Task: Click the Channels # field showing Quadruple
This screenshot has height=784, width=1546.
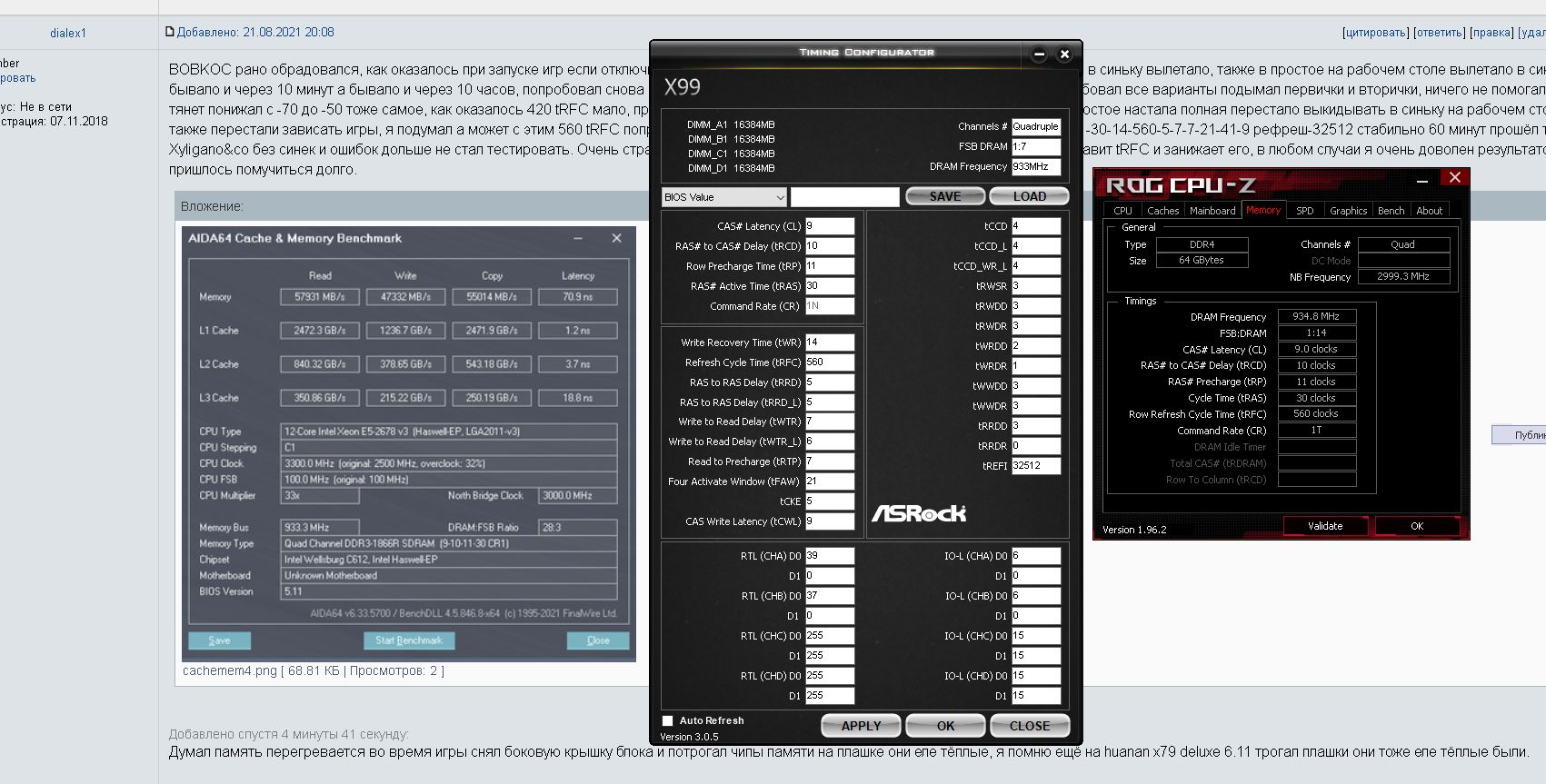Action: 1036,127
